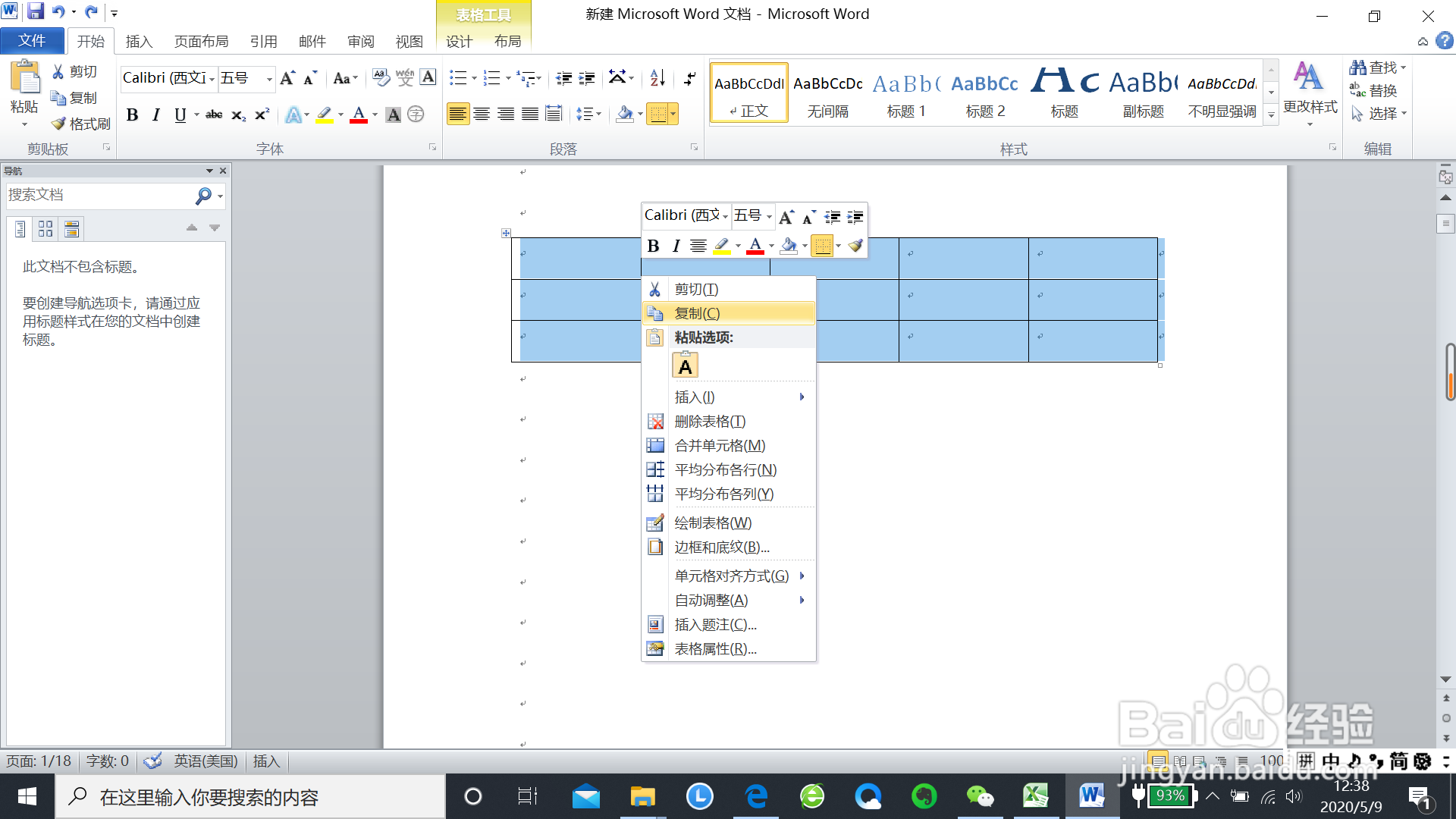The image size is (1456, 819).
Task: Click the table move handle icon
Action: pyautogui.click(x=506, y=234)
